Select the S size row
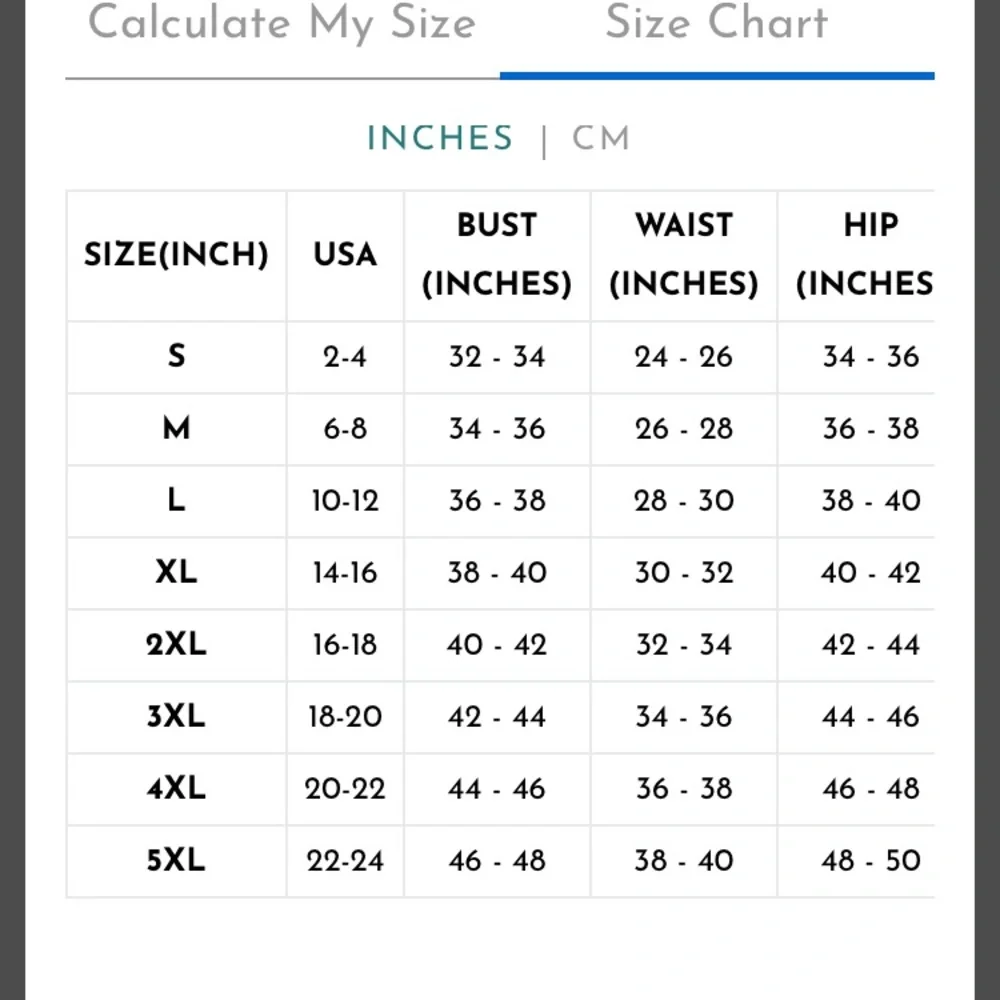The image size is (1000, 1000). [x=176, y=357]
